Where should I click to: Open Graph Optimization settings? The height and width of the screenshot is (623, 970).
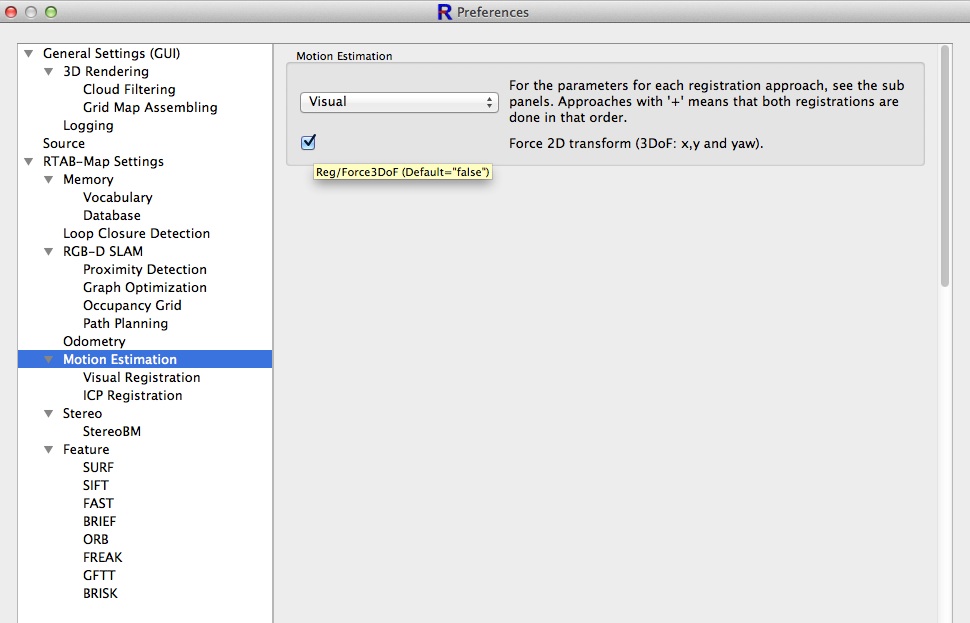[x=144, y=288]
